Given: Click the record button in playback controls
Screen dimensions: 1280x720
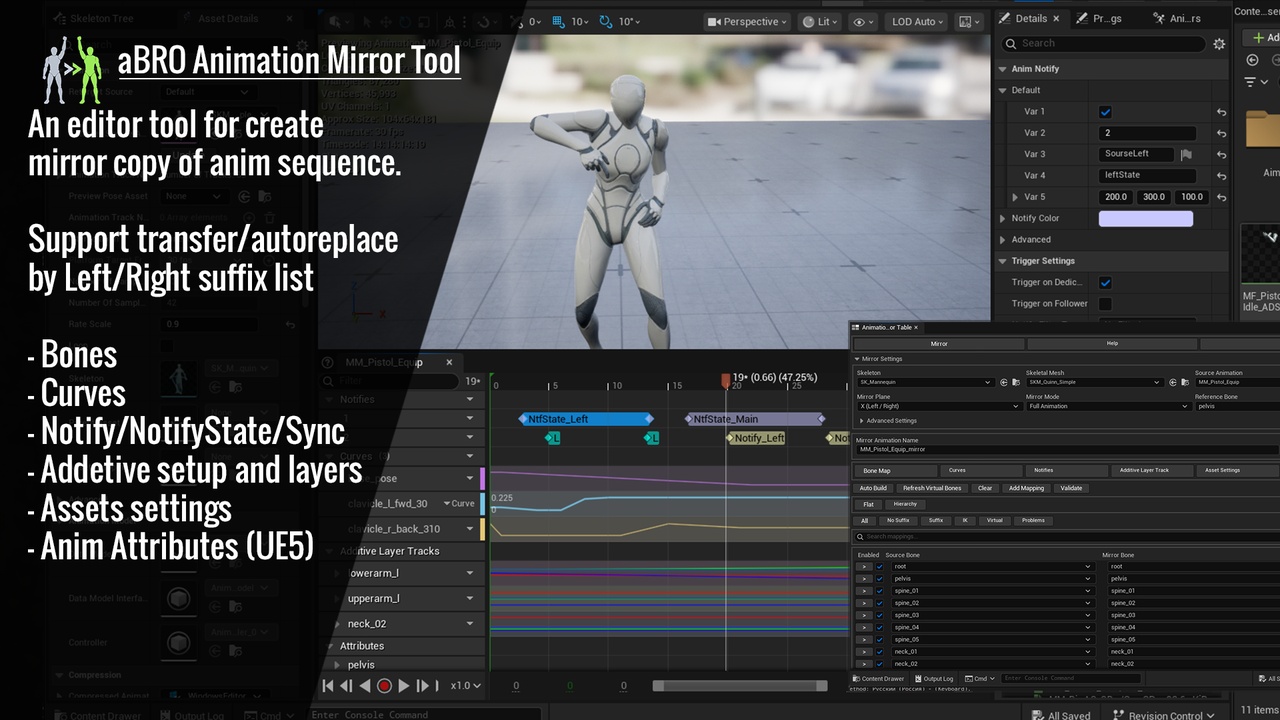Looking at the screenshot, I should coord(384,686).
